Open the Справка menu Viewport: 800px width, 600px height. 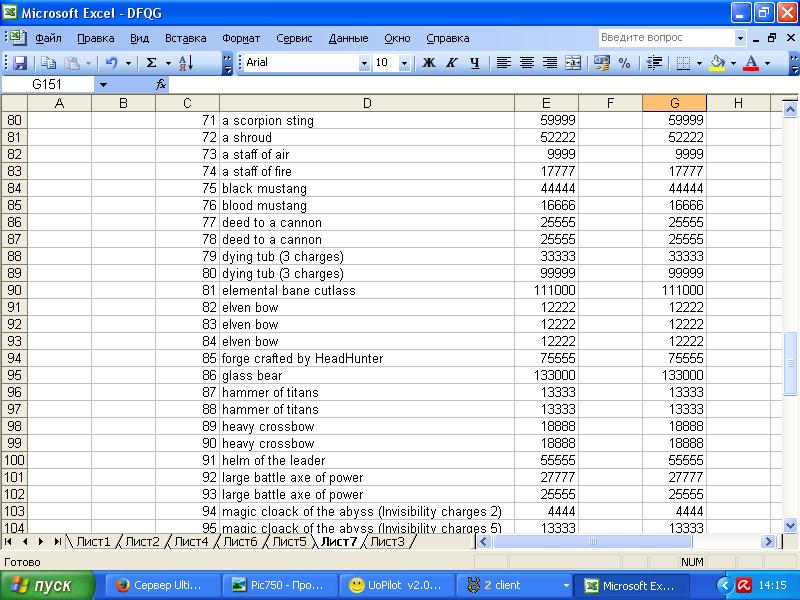click(x=447, y=38)
